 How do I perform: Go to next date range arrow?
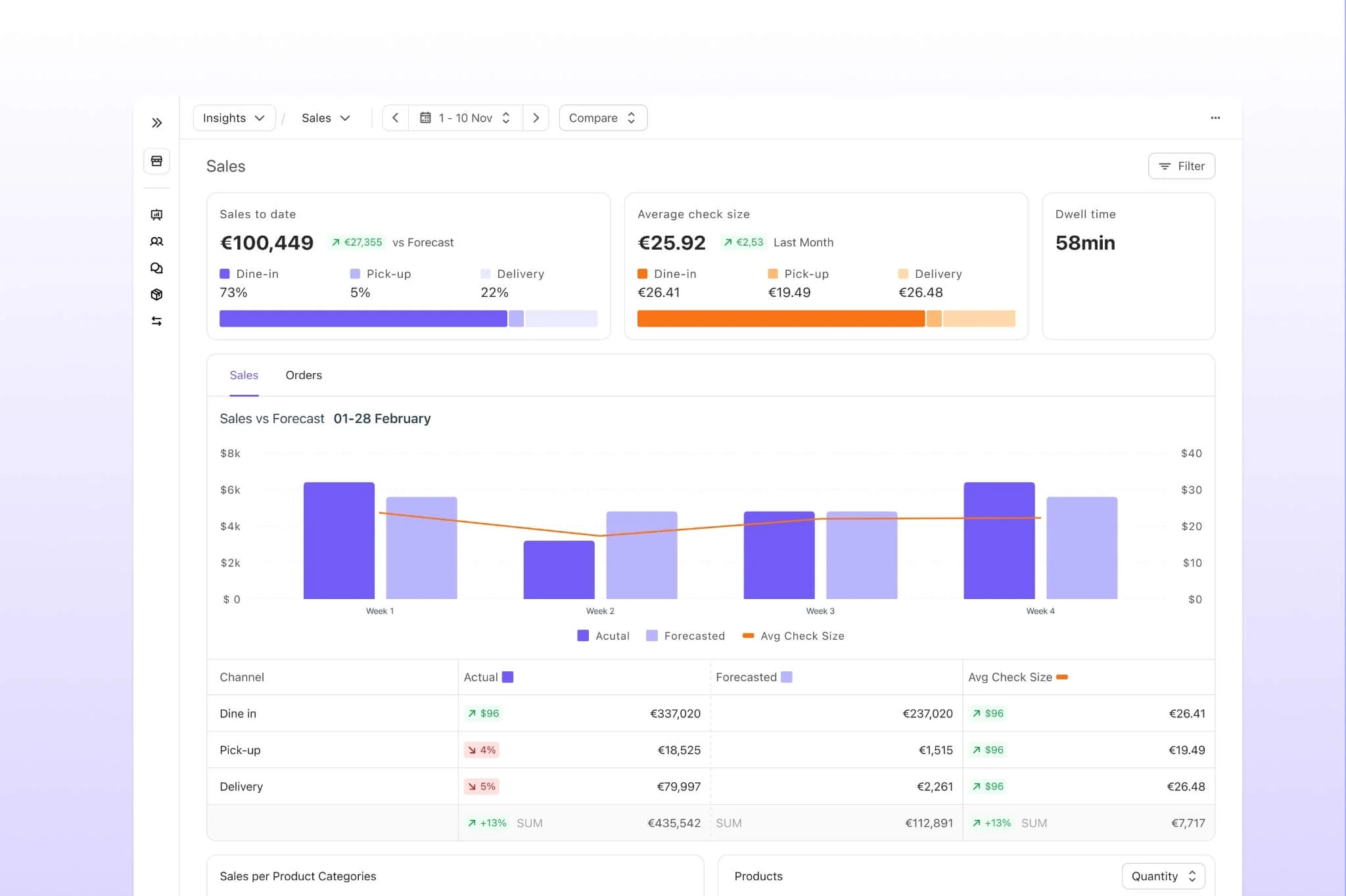coord(536,118)
